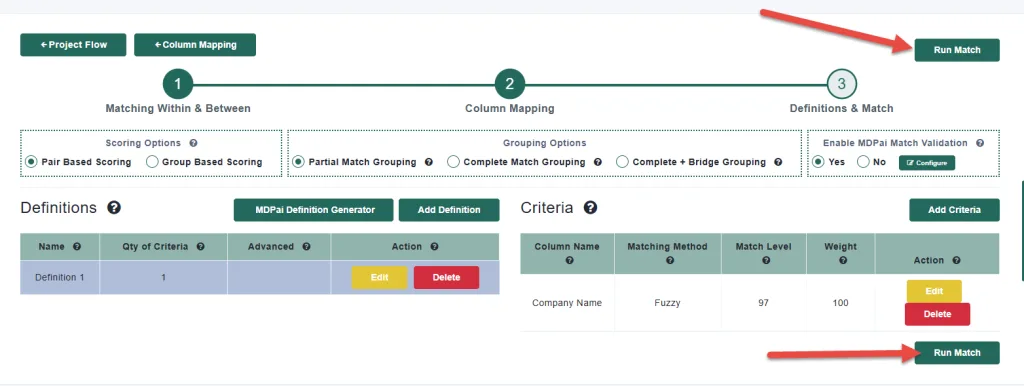
Task: Go to step 1 Matching Within & Between
Action: coord(178,84)
